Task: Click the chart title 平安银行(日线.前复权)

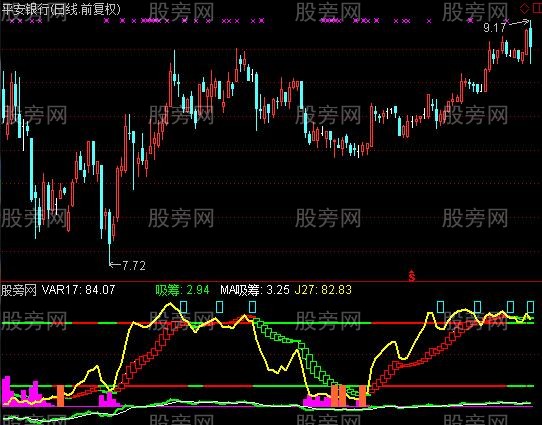Action: coord(61,9)
